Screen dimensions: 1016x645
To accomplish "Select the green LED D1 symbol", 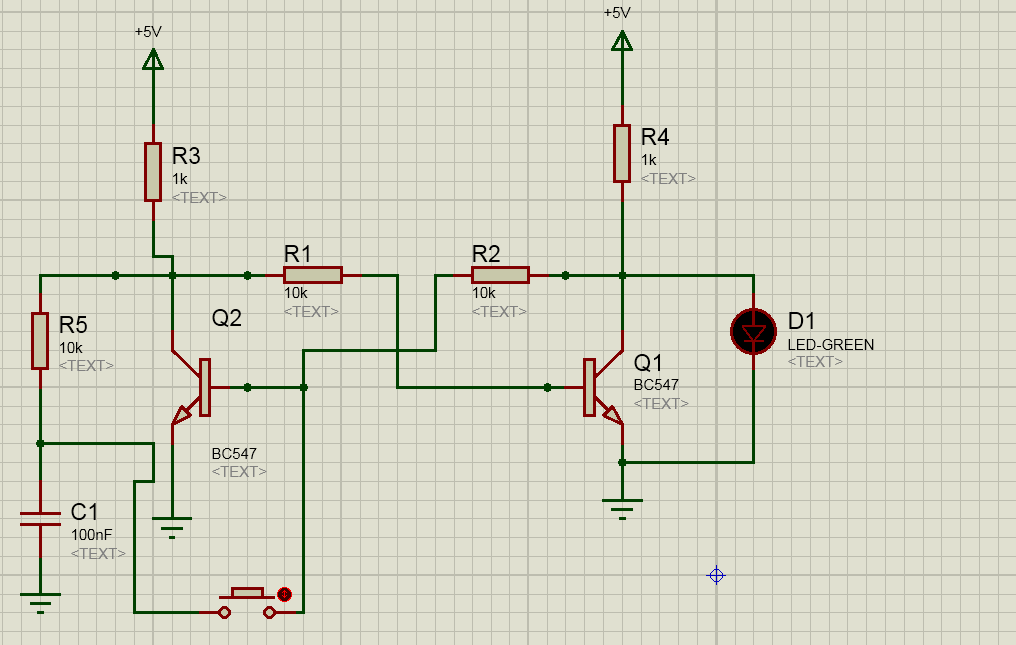I will coord(754,332).
